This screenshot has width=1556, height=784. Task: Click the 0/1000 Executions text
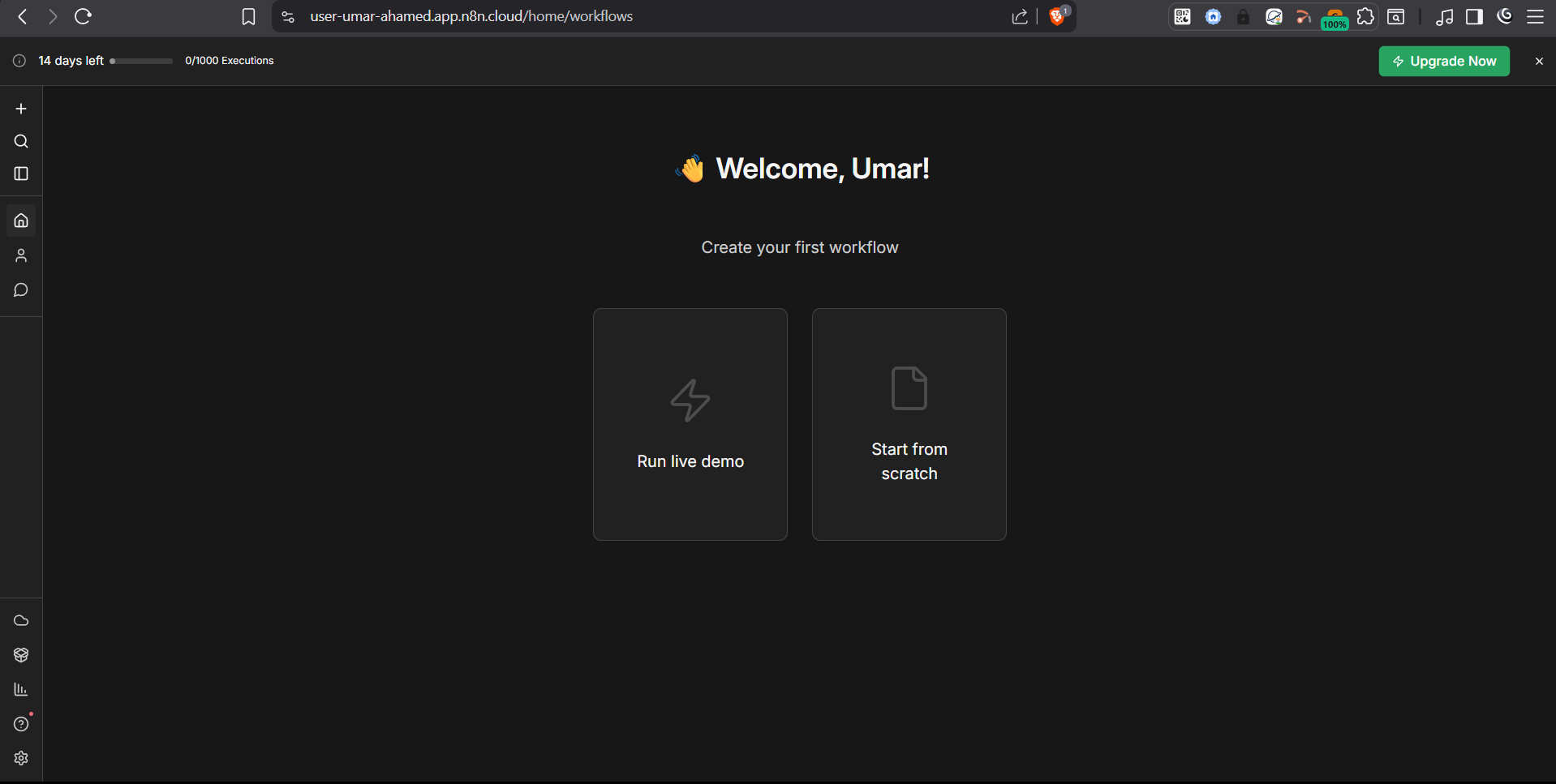coord(230,61)
